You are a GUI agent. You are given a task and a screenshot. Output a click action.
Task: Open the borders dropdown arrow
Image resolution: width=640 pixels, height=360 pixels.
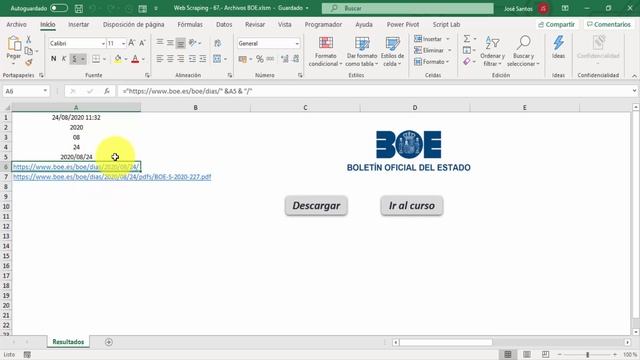click(104, 59)
